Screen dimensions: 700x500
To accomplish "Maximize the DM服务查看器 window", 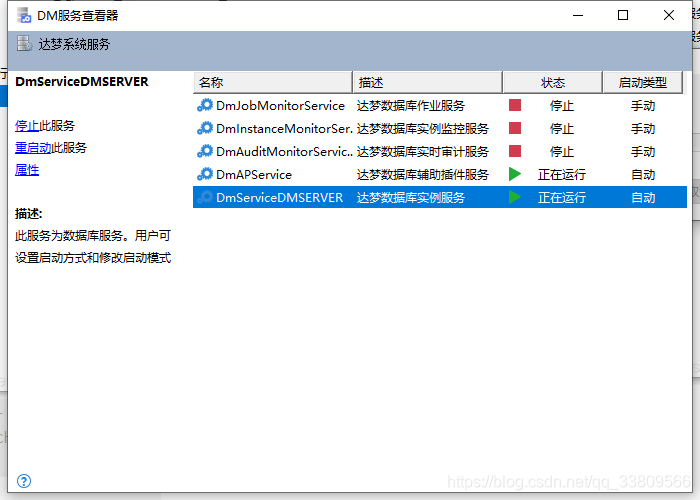I will tap(623, 15).
